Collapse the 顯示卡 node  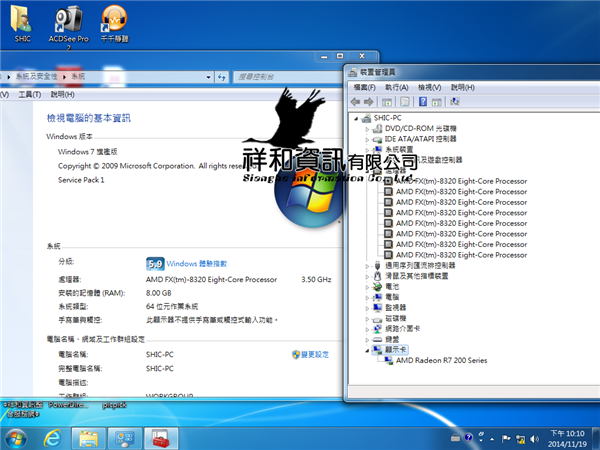point(367,350)
